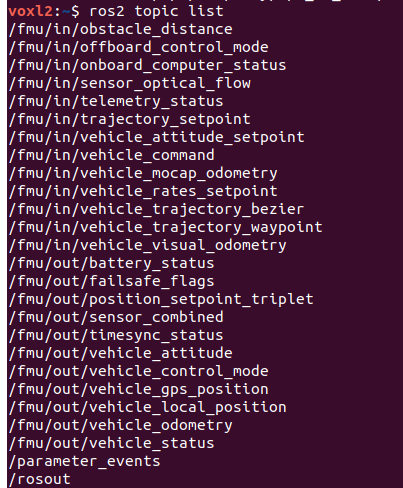Select /fmu/in/offboard_control_mode topic line
The image size is (403, 488).
(139, 47)
